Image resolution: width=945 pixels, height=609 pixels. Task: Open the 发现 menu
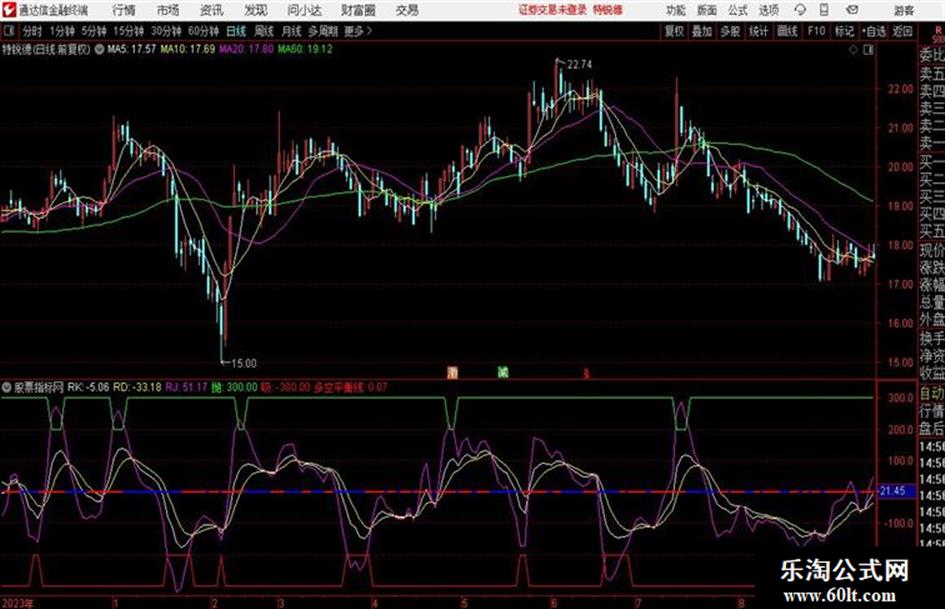pos(256,10)
